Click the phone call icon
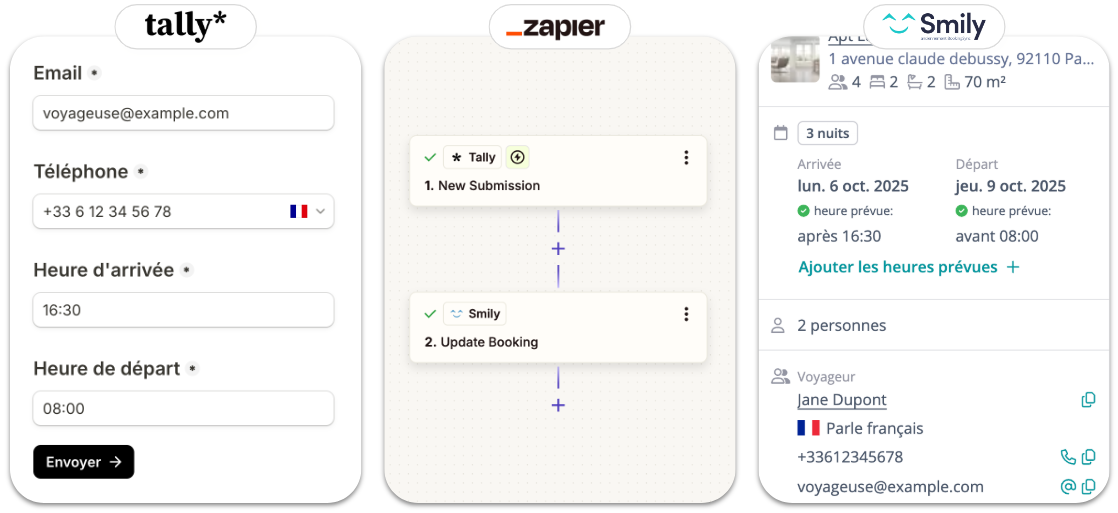The image size is (1118, 513). (x=1068, y=457)
